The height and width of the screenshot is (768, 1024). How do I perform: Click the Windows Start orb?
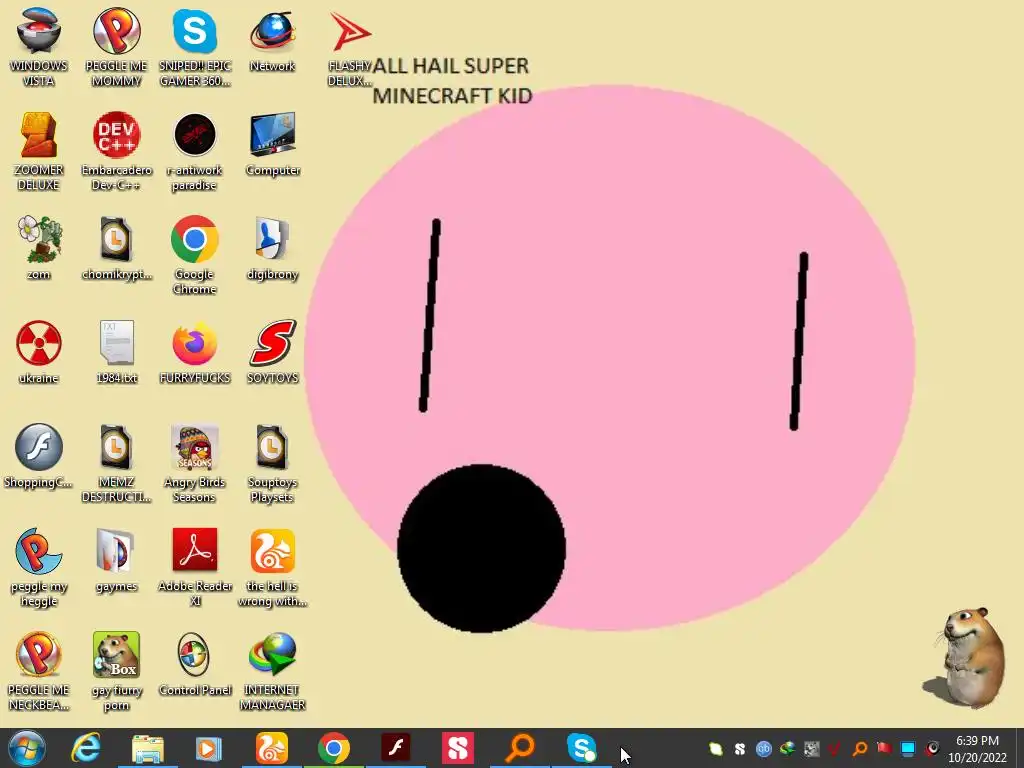coord(27,748)
